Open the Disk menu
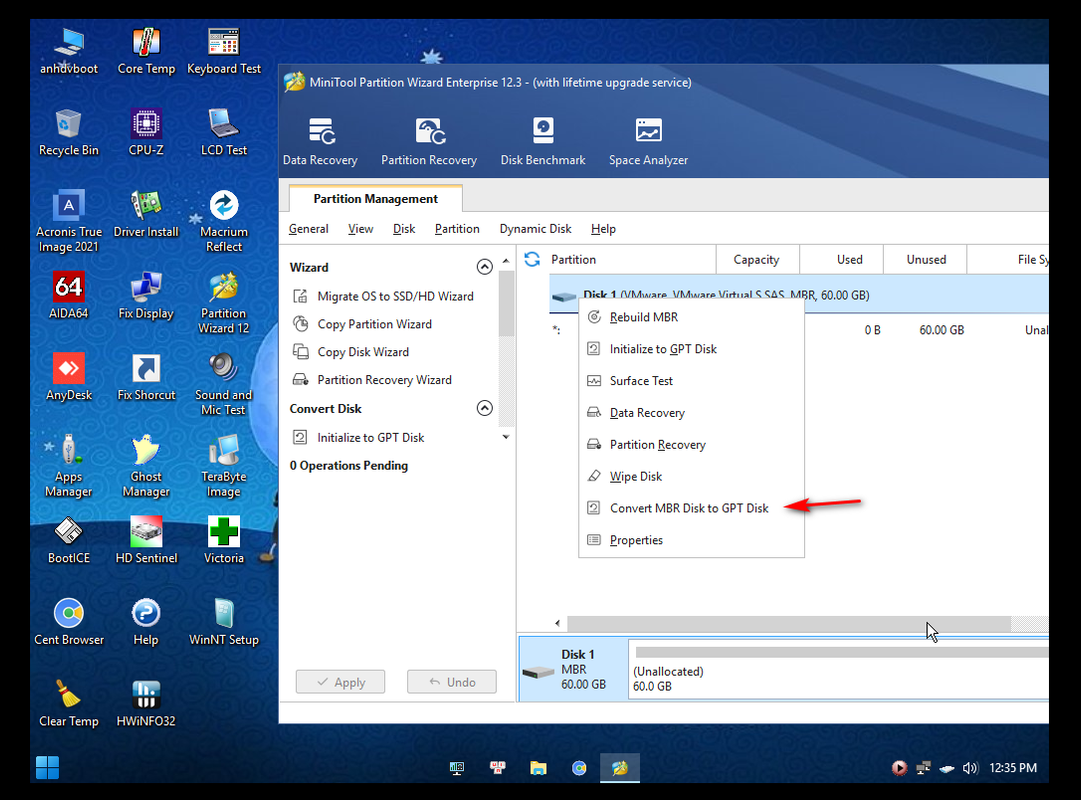 pos(404,229)
